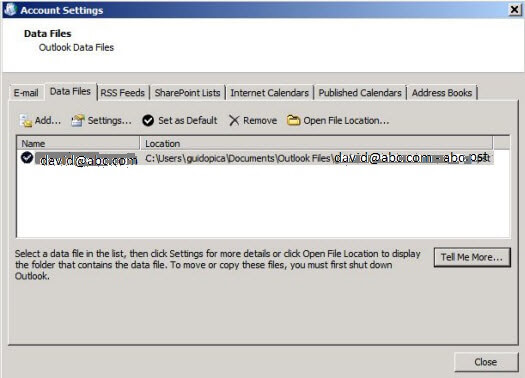Go to the SharePoint Lists tab

[x=188, y=93]
